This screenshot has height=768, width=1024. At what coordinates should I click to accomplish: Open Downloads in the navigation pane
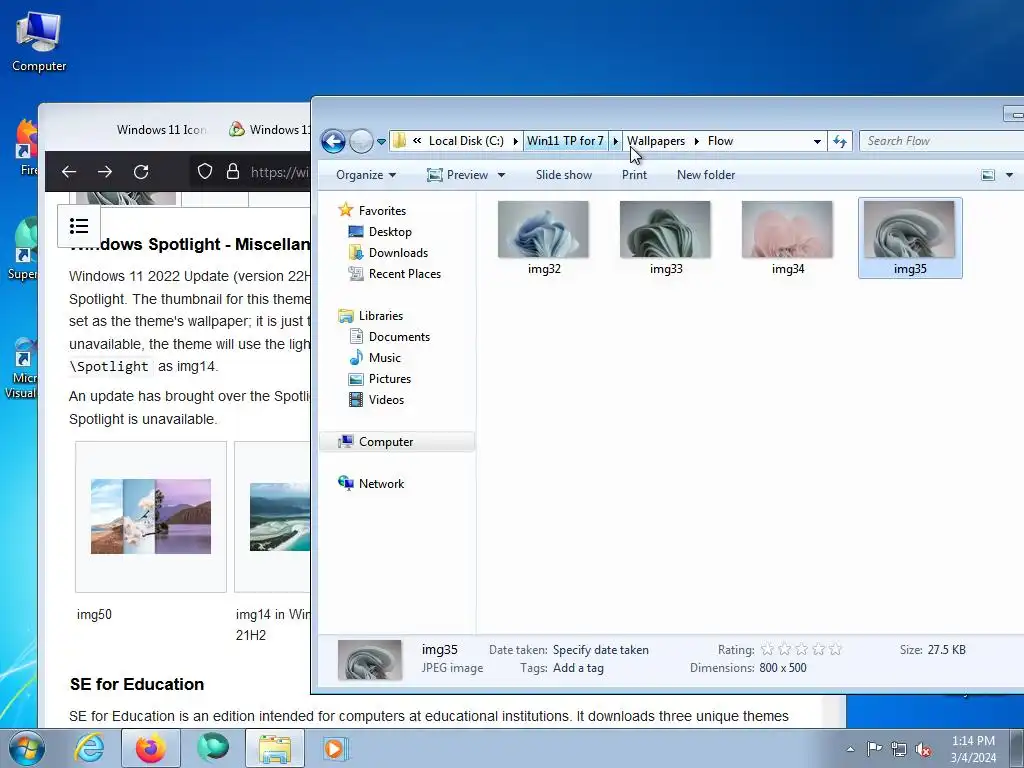pyautogui.click(x=398, y=253)
